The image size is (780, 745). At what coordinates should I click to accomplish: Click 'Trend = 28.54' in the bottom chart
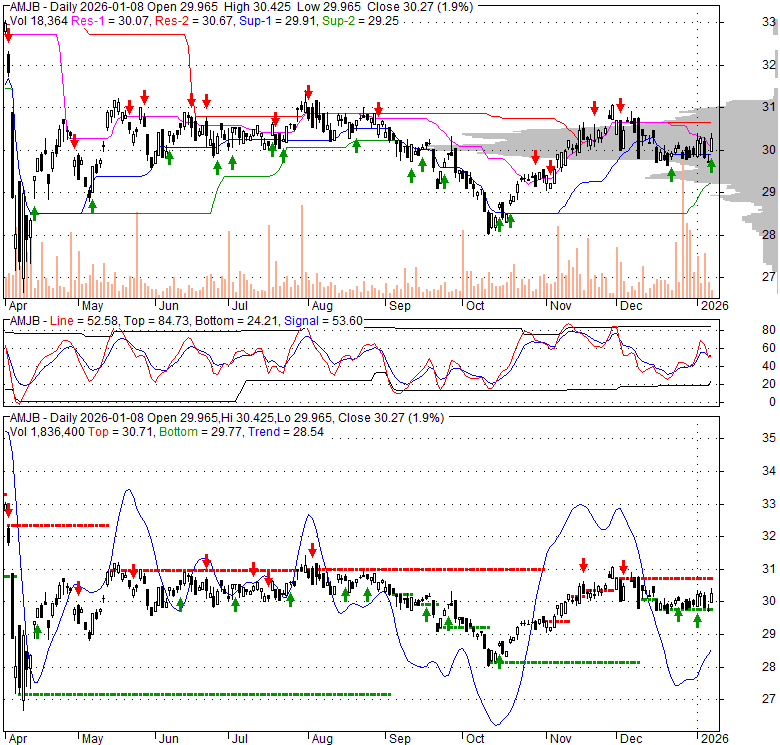[286, 432]
